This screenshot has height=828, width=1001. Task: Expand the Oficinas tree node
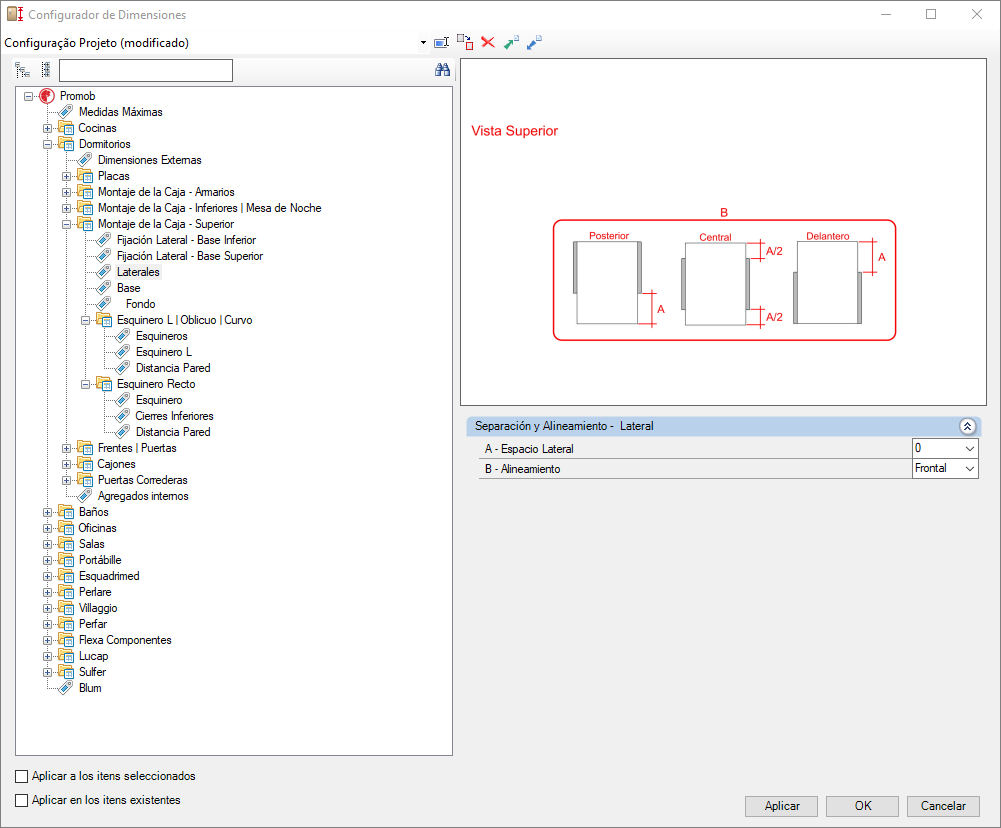47,528
